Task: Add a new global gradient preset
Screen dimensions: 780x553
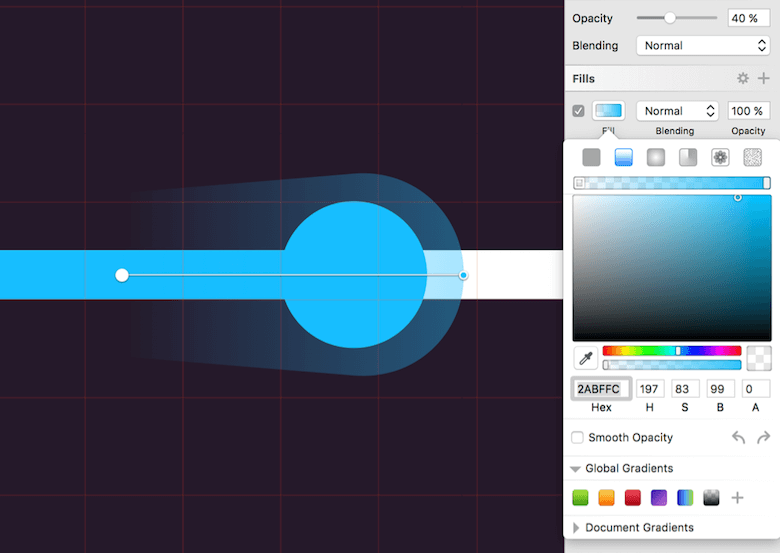Action: 738,498
